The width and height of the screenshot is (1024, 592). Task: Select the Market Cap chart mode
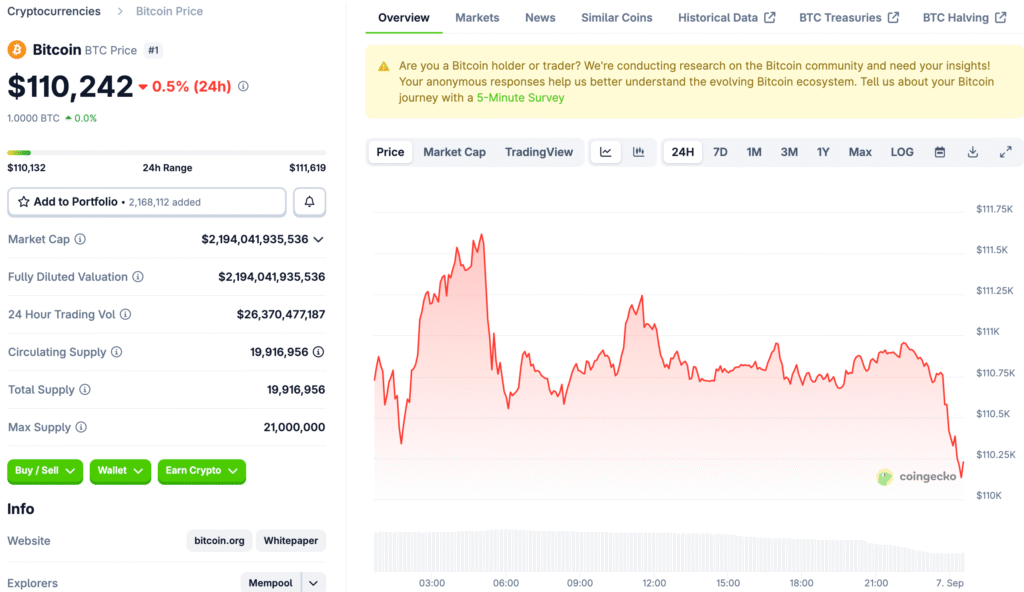click(x=455, y=152)
